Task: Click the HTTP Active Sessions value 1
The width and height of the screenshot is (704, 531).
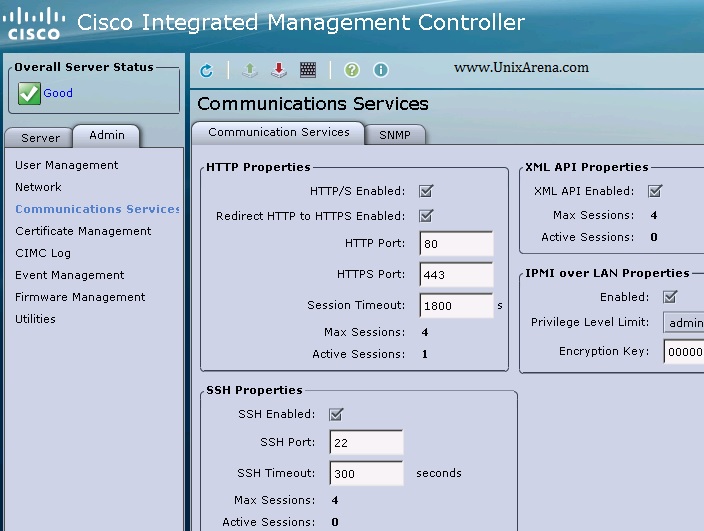Action: pyautogui.click(x=425, y=355)
